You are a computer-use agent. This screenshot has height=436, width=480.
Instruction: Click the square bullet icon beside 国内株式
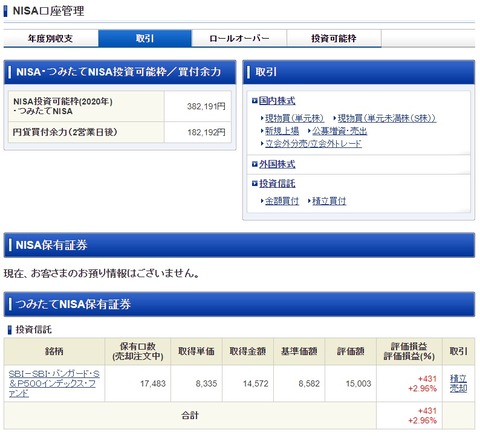coord(255,100)
